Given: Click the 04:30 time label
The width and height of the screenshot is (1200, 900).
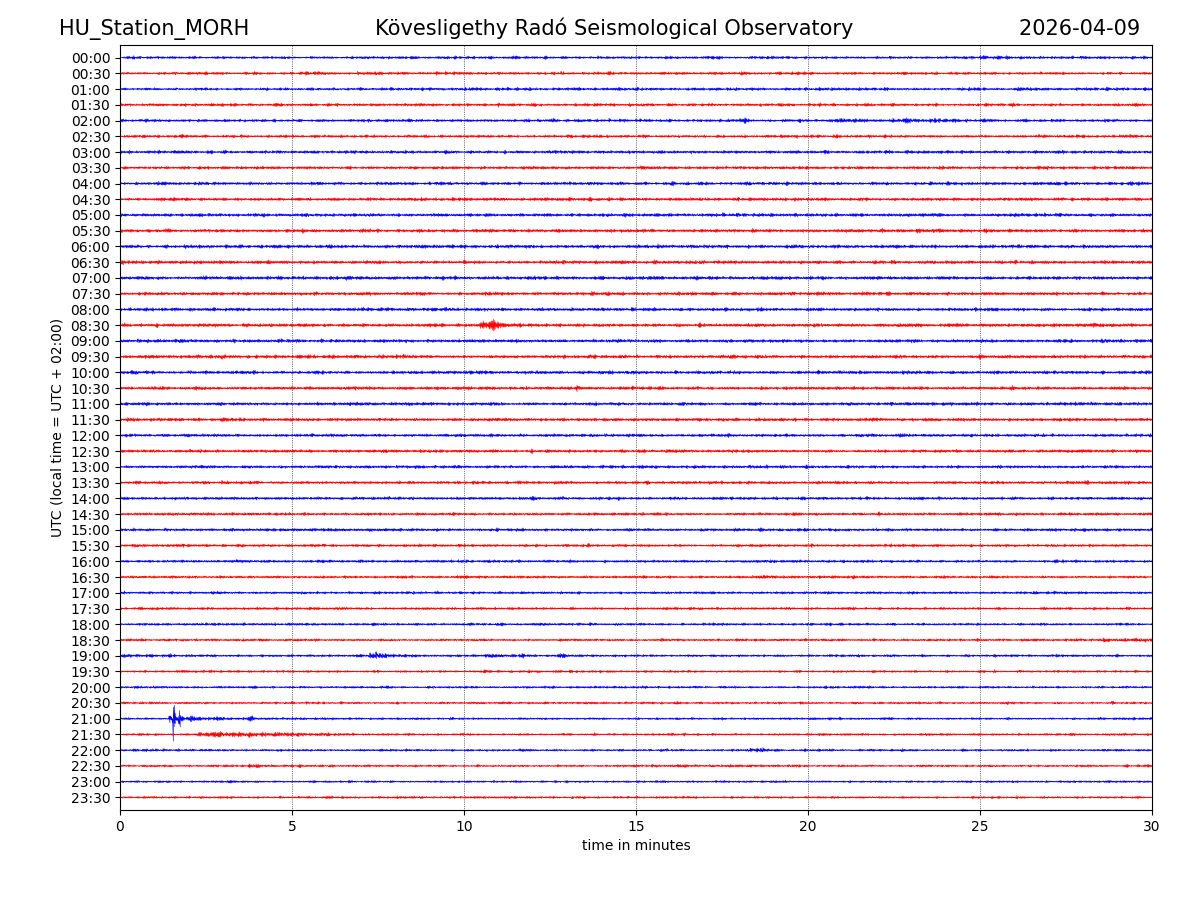Looking at the screenshot, I should coord(91,200).
